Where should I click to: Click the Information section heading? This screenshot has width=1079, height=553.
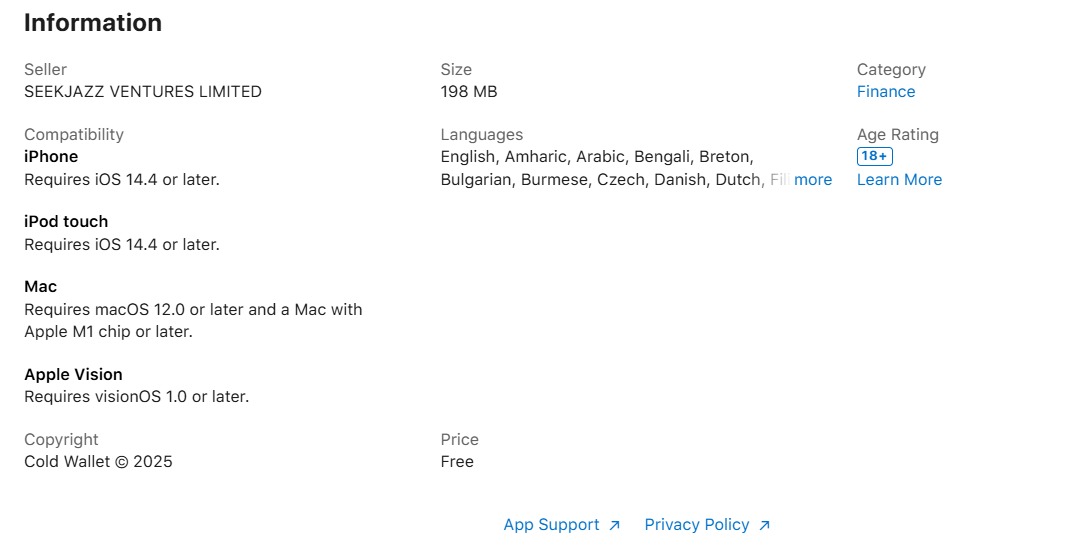click(93, 23)
